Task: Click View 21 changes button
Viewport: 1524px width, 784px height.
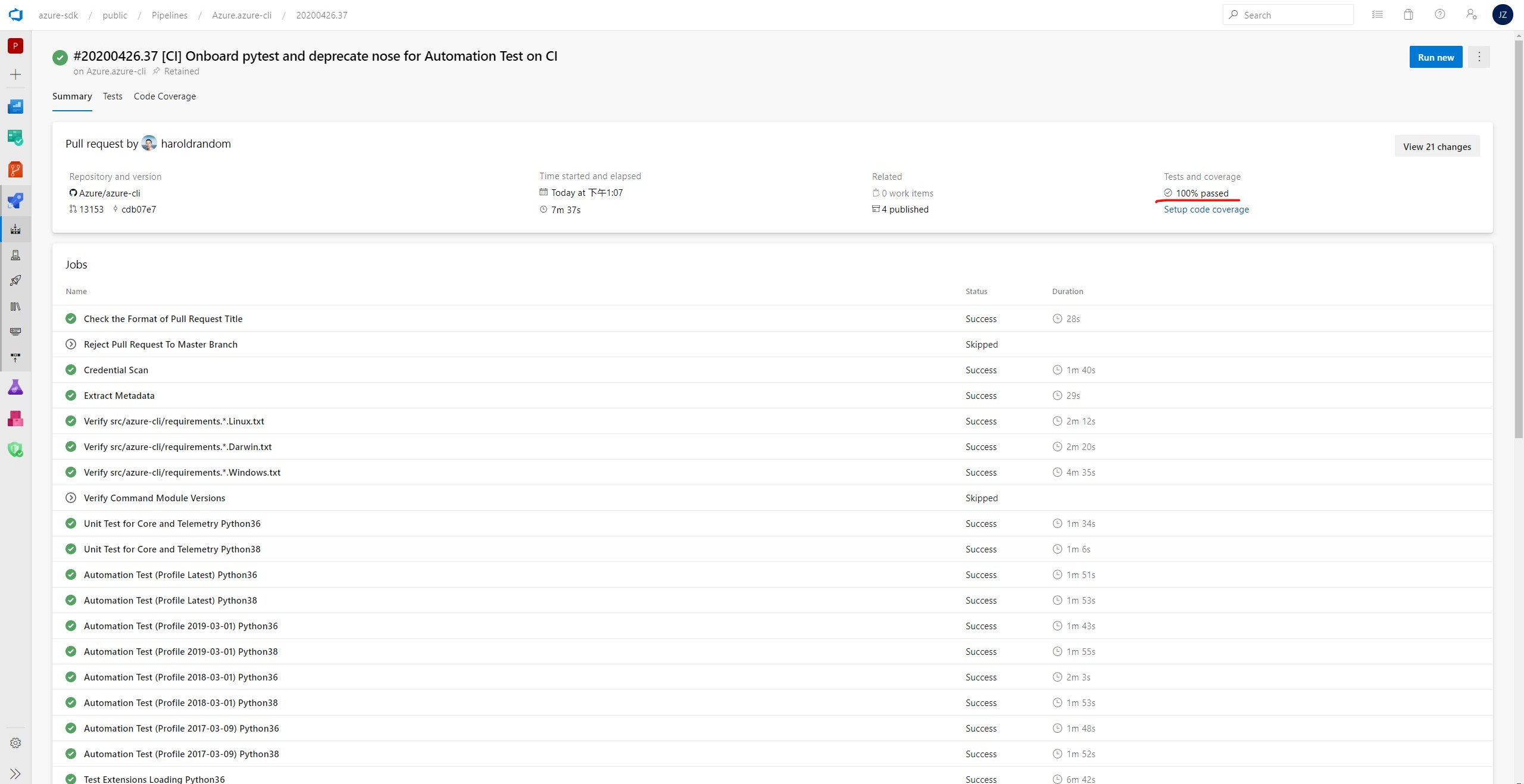Action: [x=1436, y=146]
